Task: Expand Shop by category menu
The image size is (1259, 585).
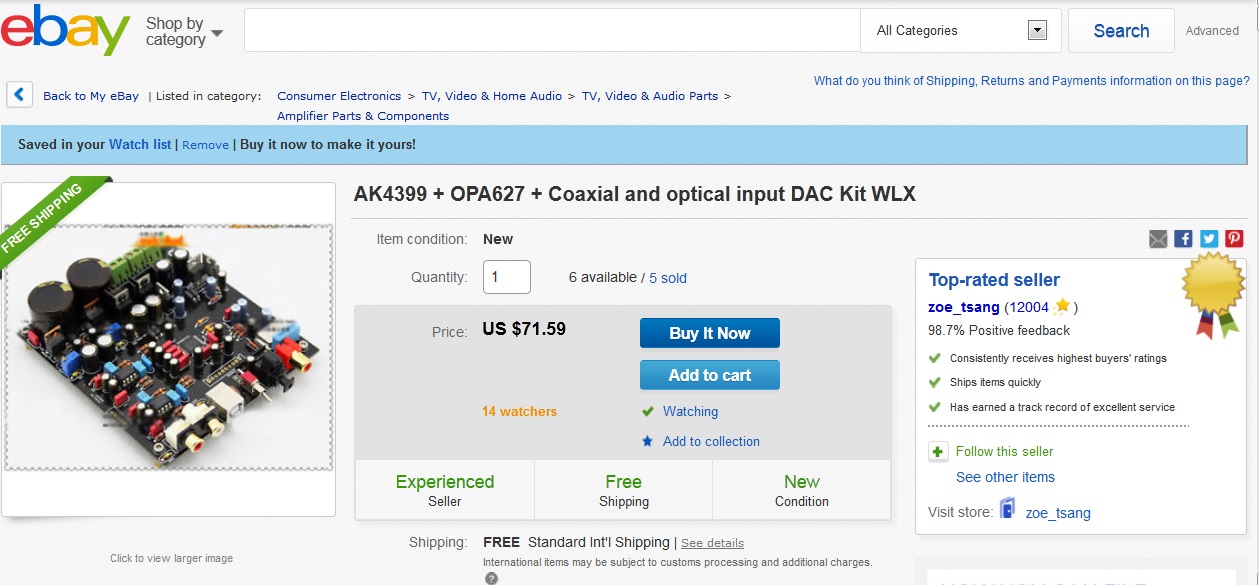Action: coord(184,31)
